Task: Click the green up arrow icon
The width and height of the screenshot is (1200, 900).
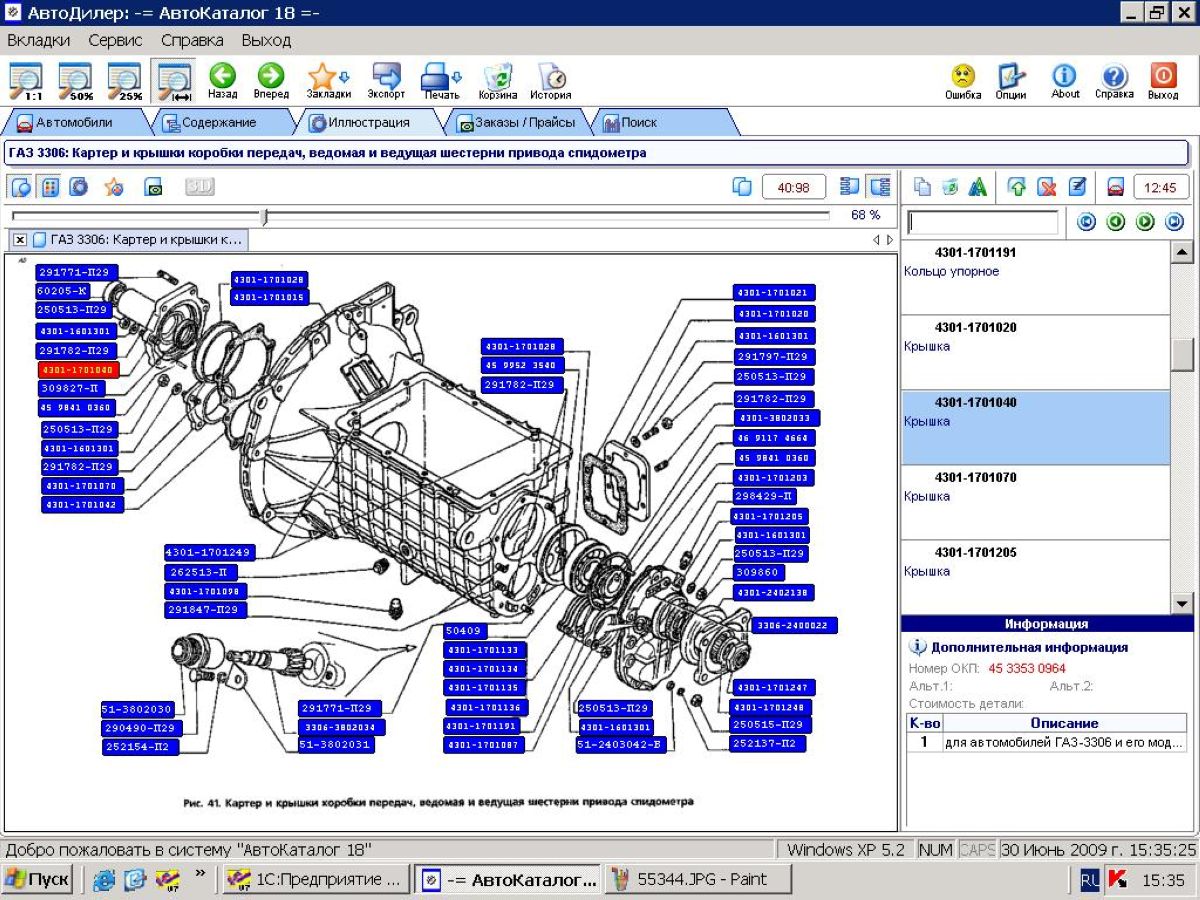Action: 1018,187
